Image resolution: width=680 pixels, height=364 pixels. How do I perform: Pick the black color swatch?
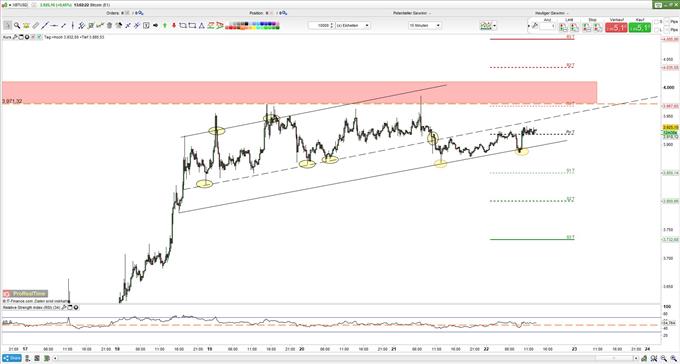click(246, 23)
